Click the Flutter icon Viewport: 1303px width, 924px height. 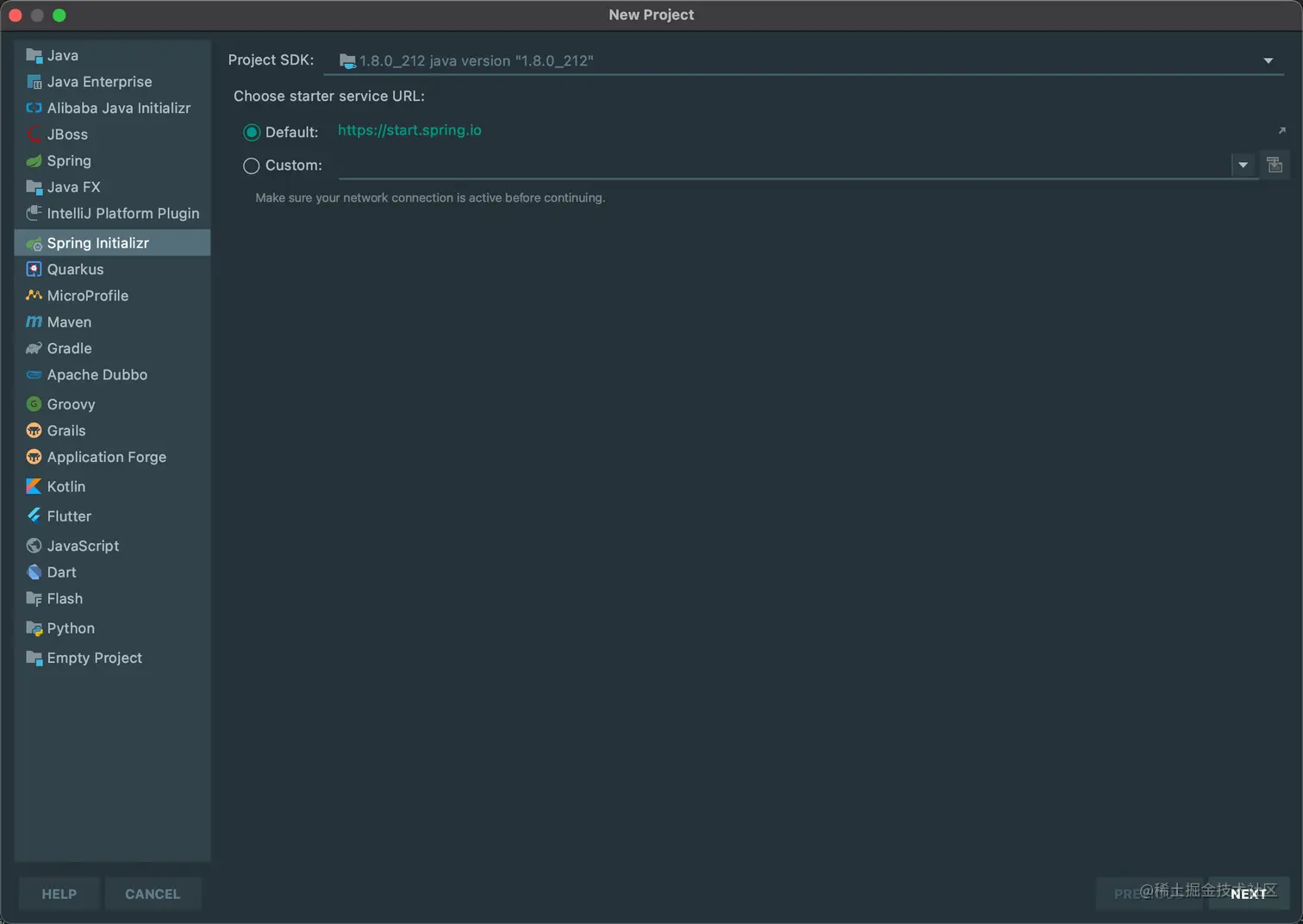tap(34, 515)
